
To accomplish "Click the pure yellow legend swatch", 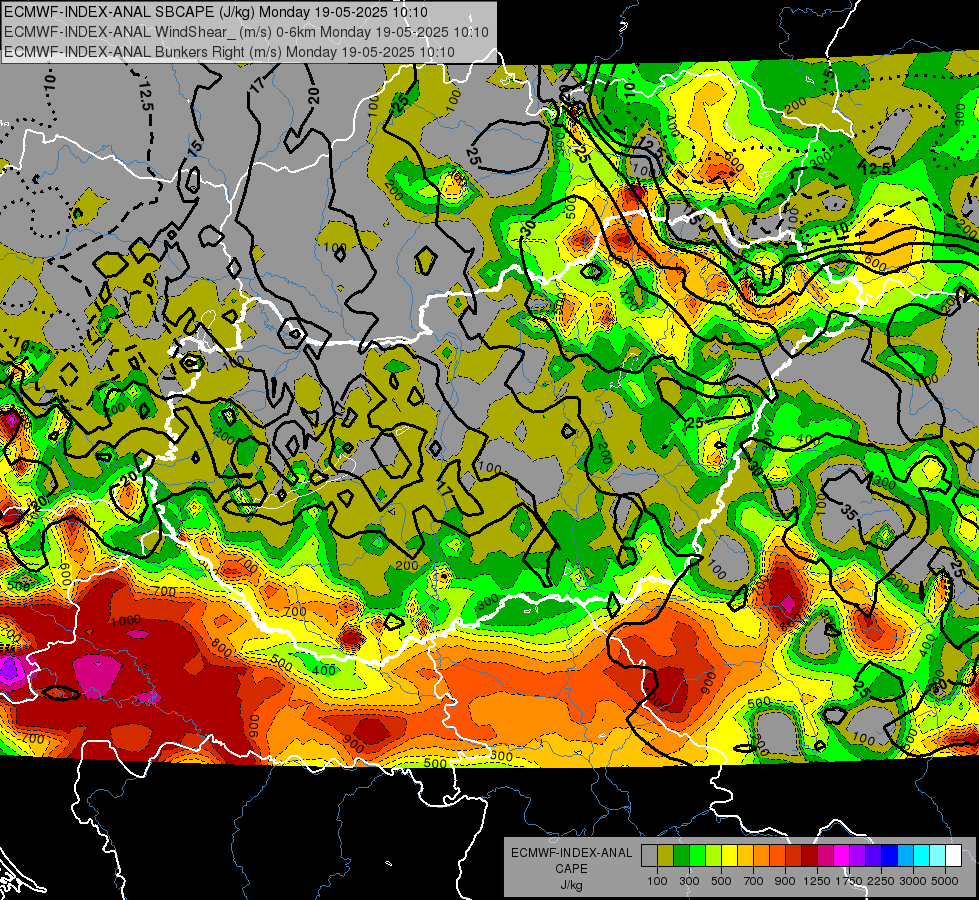I will click(729, 856).
